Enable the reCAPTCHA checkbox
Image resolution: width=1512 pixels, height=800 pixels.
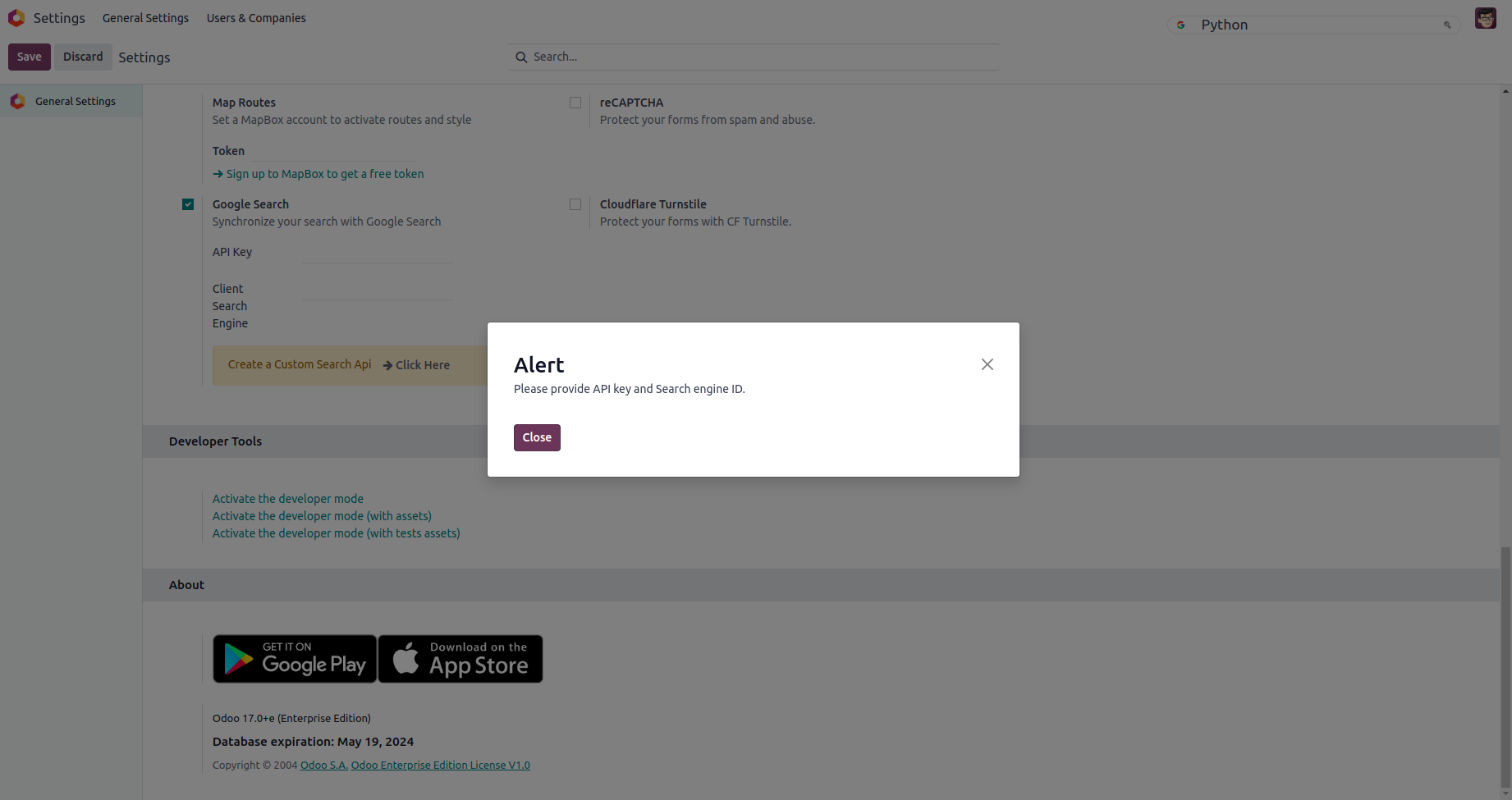(575, 103)
